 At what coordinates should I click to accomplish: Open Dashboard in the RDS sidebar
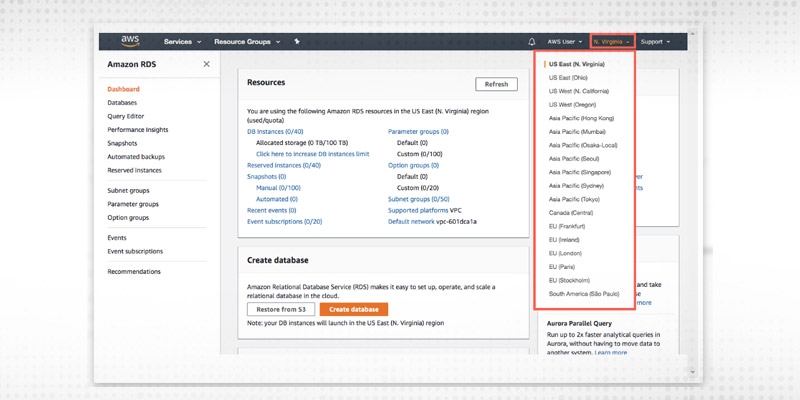point(123,89)
